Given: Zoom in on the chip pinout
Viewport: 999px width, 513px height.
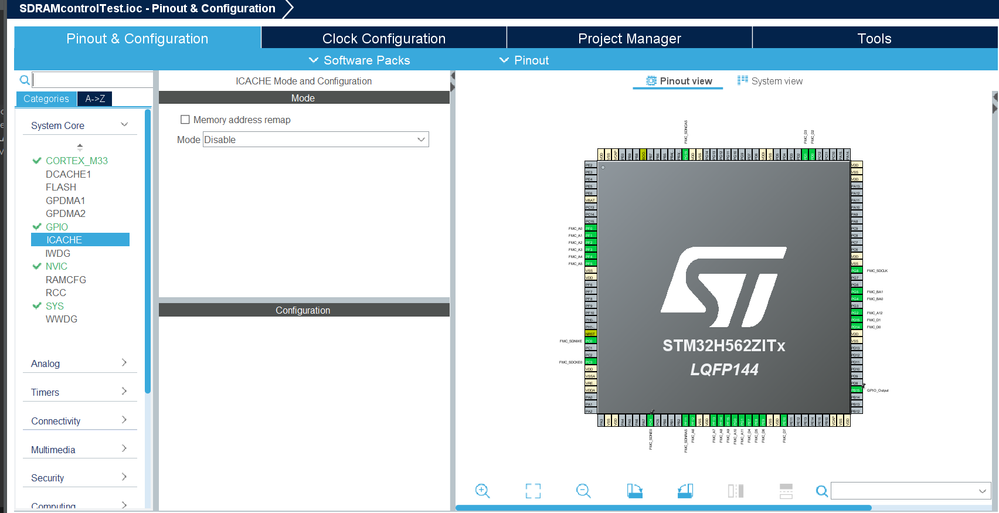Looking at the screenshot, I should [482, 491].
